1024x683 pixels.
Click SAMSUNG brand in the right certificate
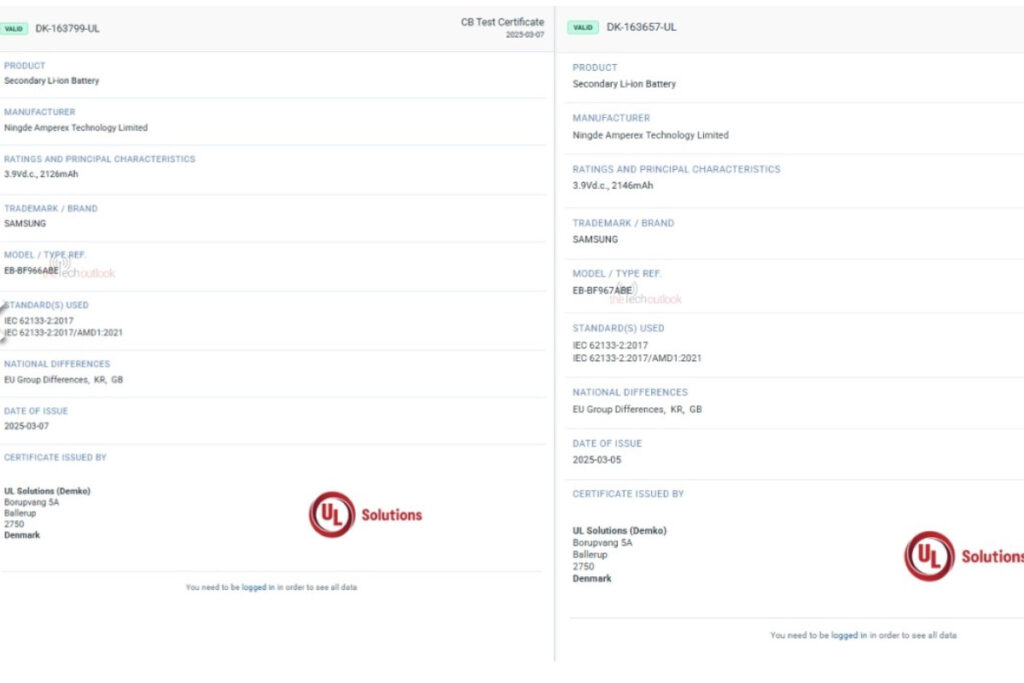click(595, 240)
